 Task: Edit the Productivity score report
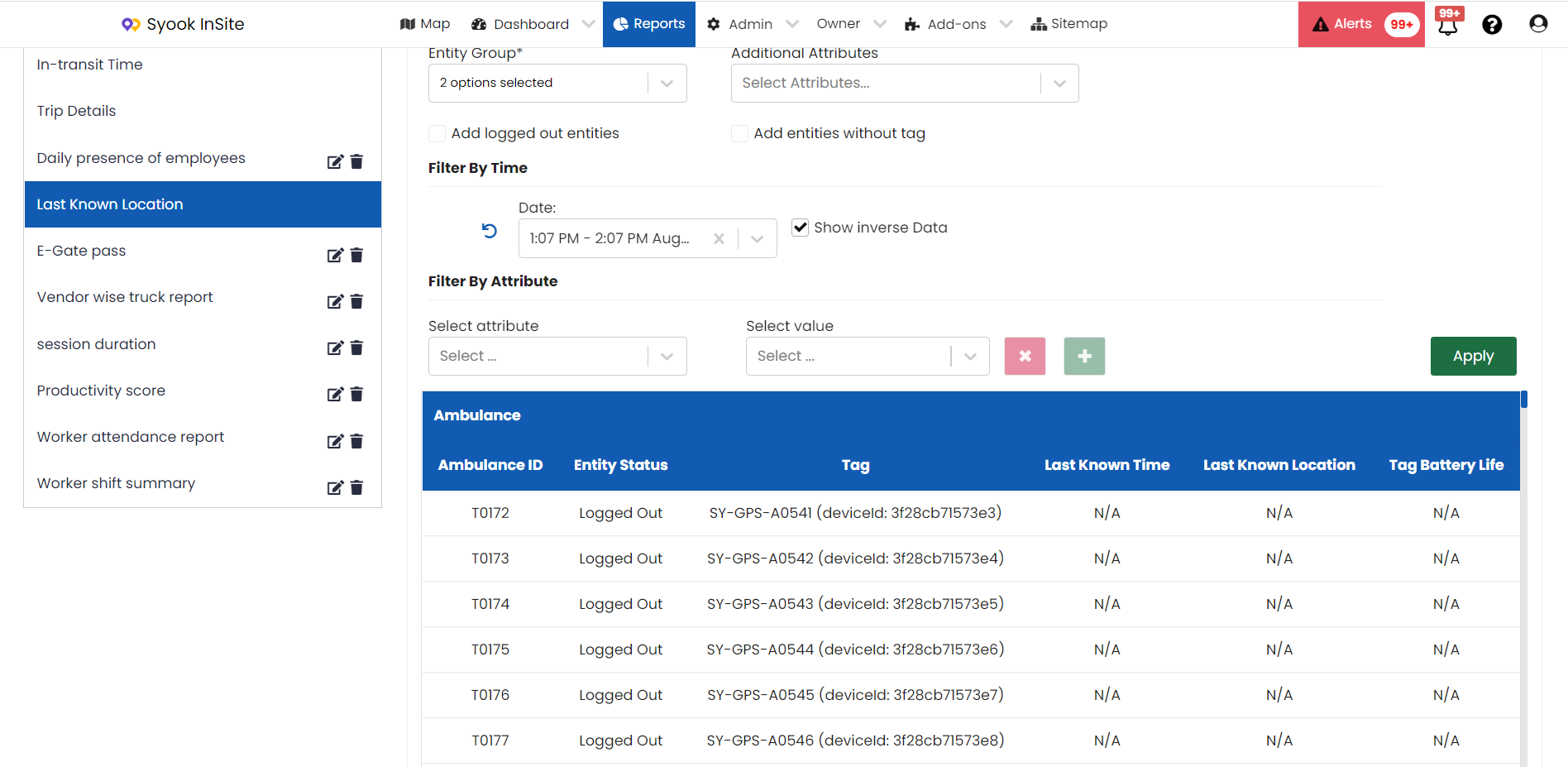334,395
